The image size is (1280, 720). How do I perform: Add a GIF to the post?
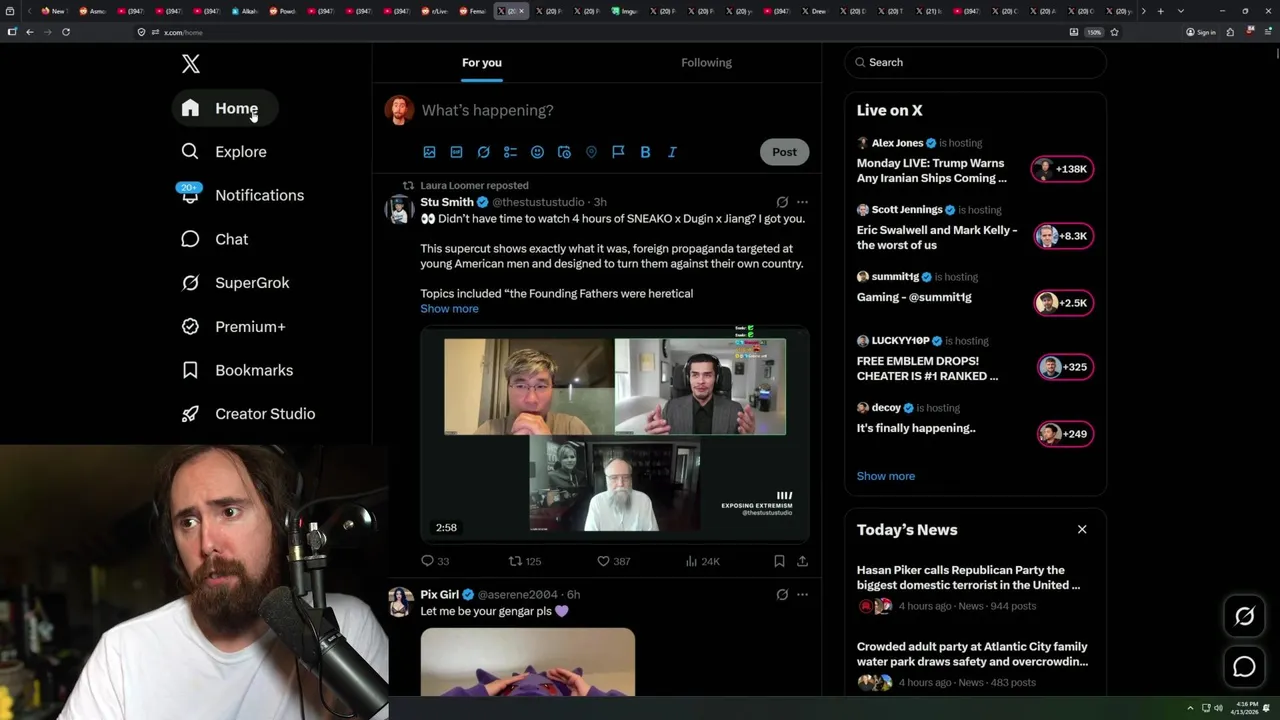456,152
